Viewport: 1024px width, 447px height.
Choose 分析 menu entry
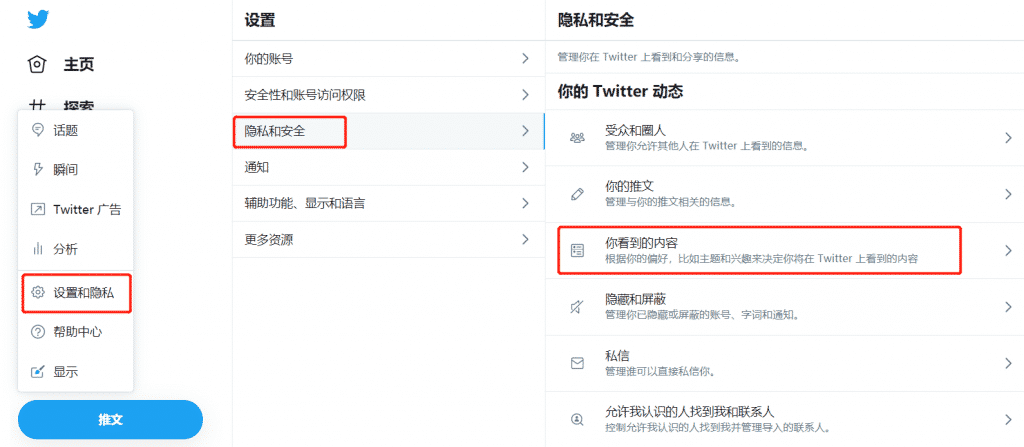[x=76, y=249]
